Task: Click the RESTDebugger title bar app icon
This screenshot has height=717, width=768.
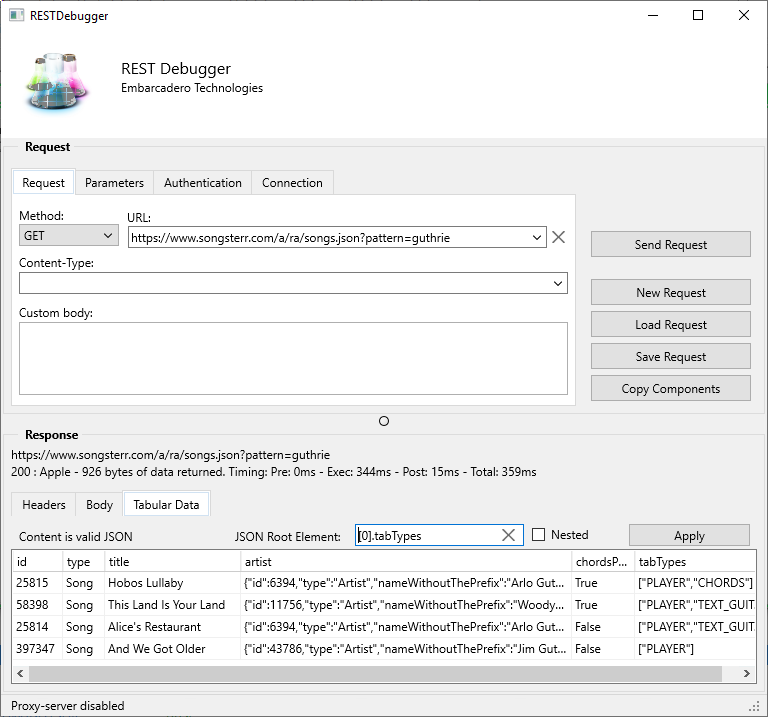Action: click(17, 15)
